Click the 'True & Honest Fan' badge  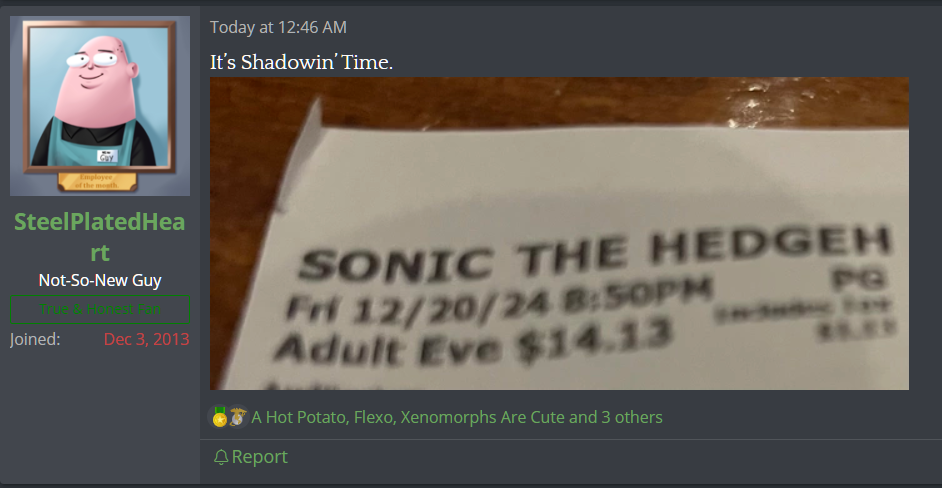coord(100,310)
